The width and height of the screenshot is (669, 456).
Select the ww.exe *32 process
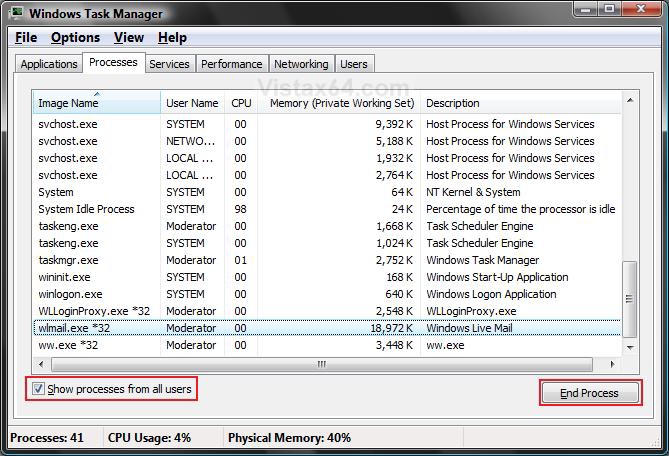pos(327,345)
